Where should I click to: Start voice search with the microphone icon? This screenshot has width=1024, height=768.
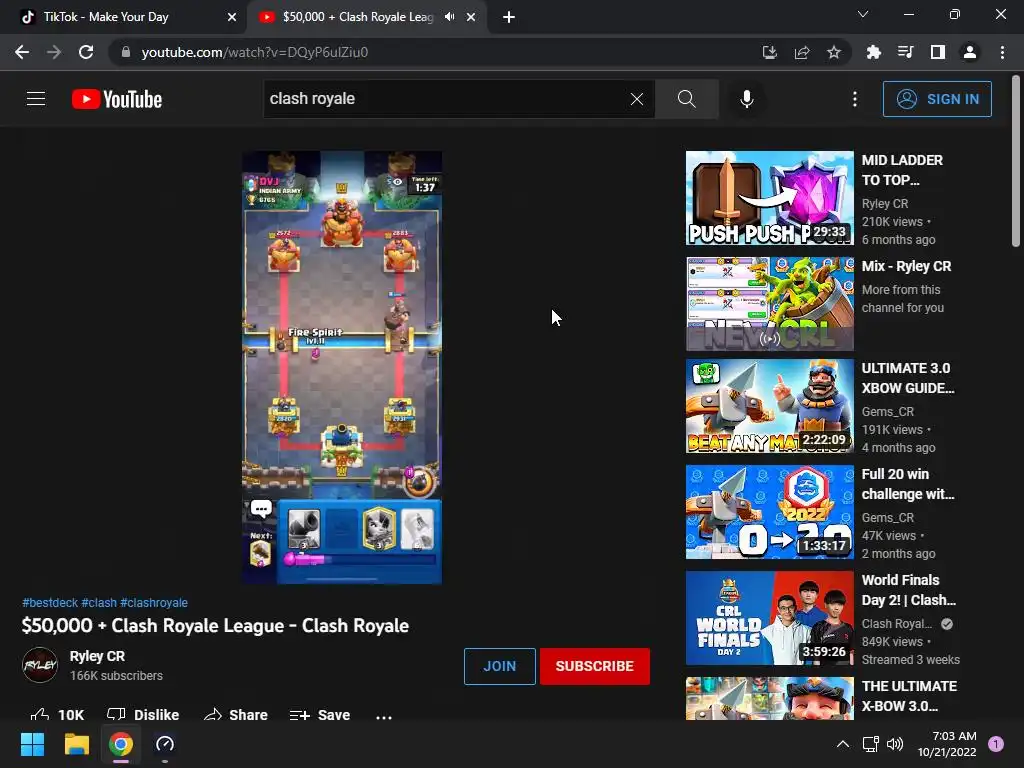click(x=747, y=99)
